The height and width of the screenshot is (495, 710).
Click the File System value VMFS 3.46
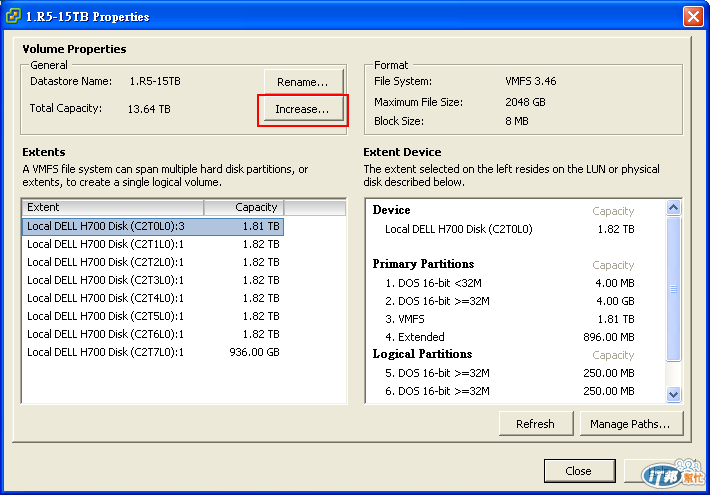531,82
